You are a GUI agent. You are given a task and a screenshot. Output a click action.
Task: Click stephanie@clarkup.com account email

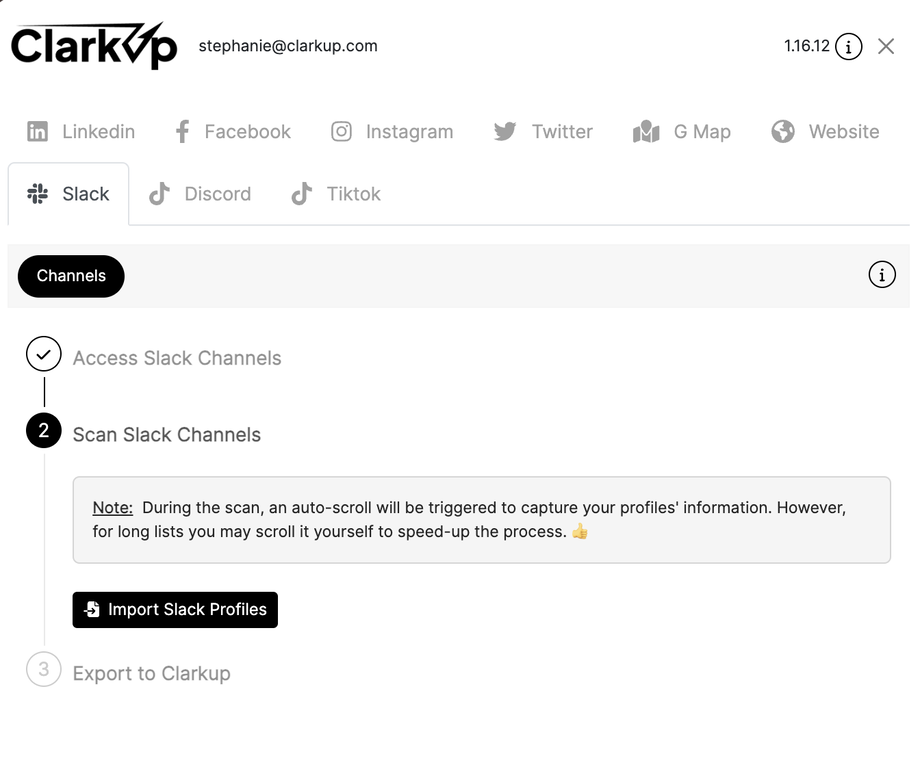[x=288, y=46]
